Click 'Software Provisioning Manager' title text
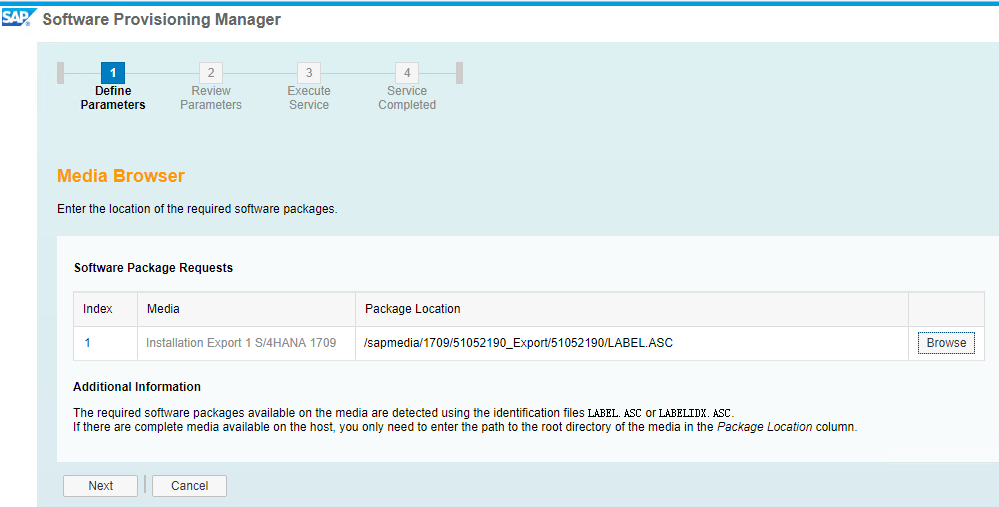Viewport: 999px width, 507px height. point(162,19)
